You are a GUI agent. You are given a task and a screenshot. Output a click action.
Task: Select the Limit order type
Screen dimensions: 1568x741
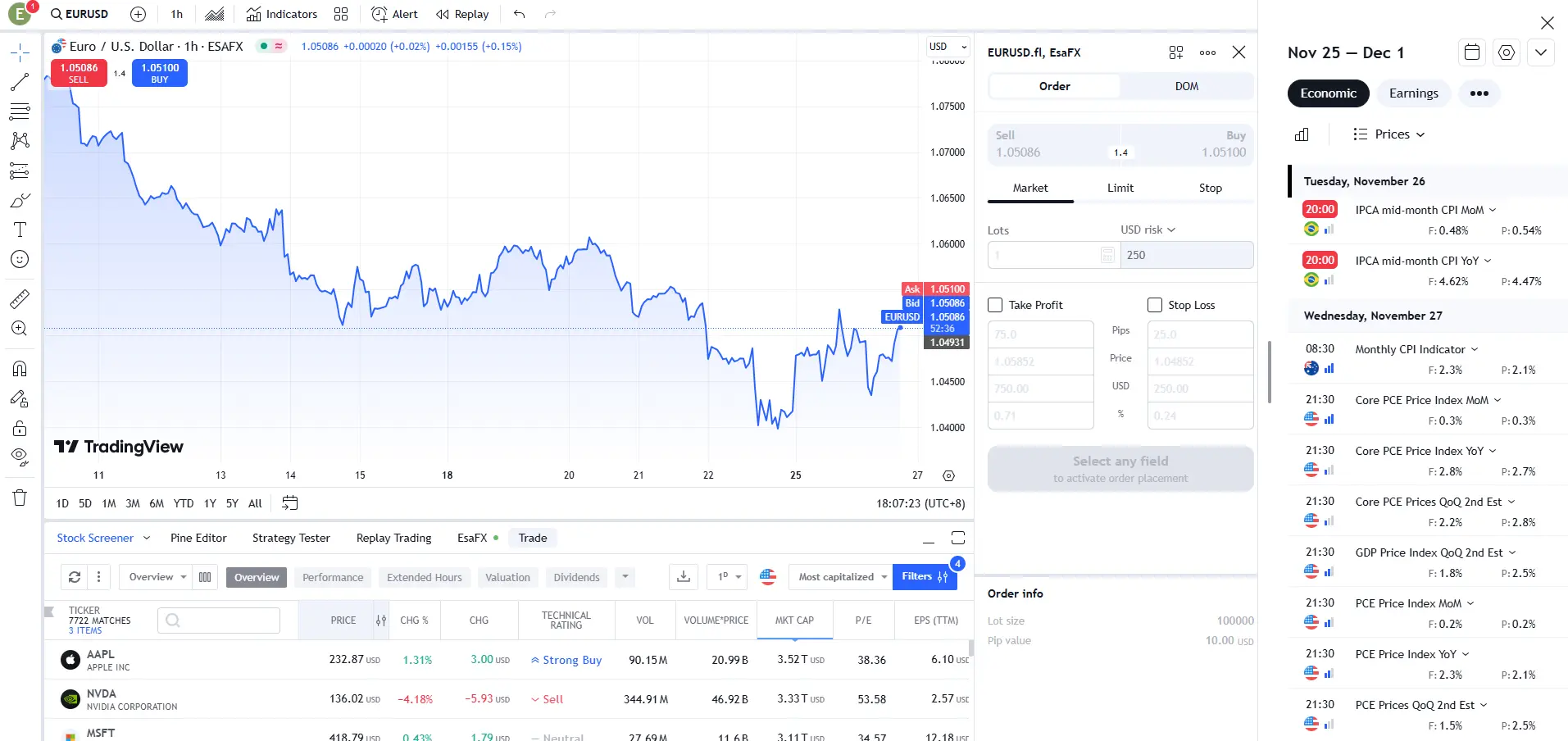(x=1120, y=188)
